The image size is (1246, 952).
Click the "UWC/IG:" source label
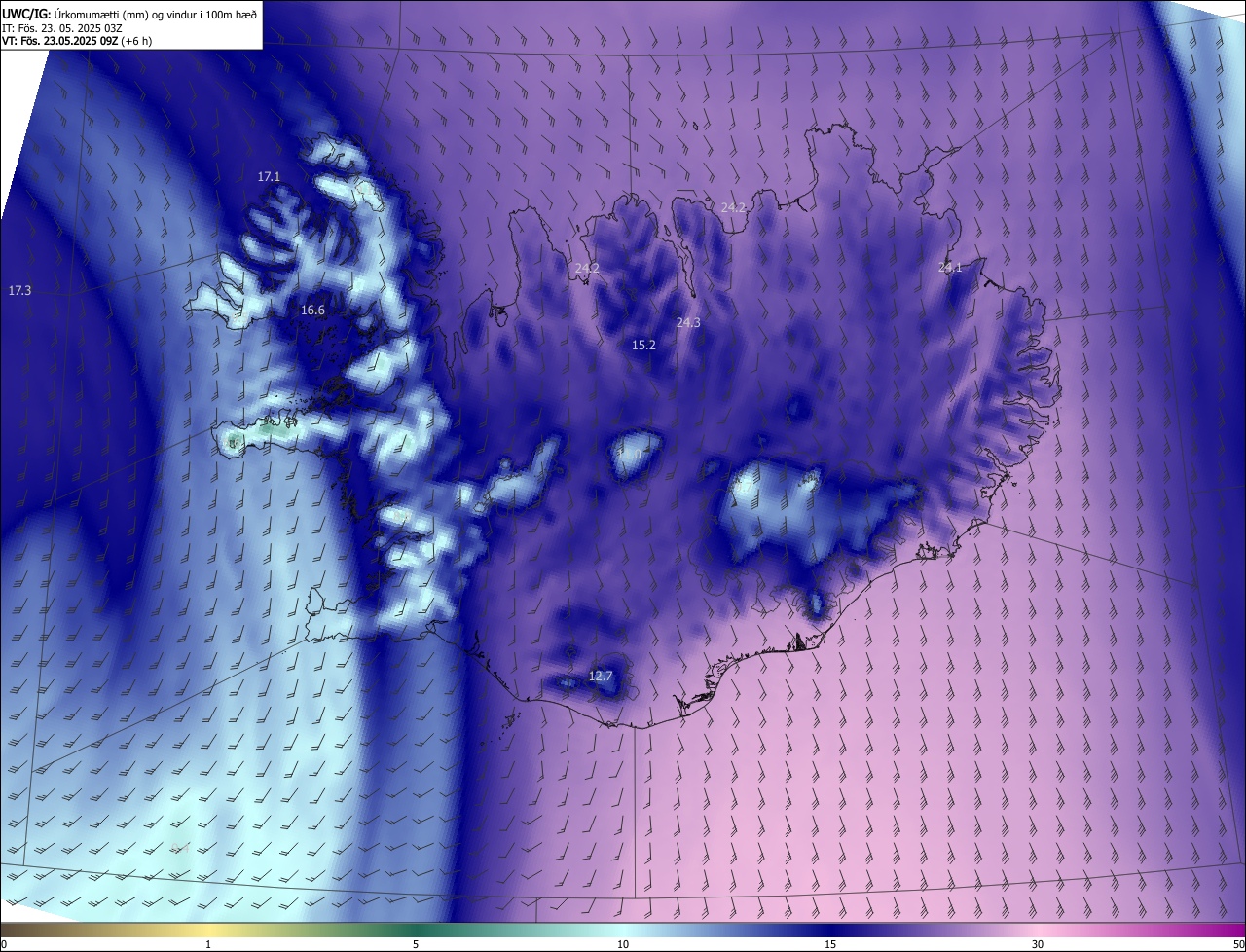tap(26, 14)
